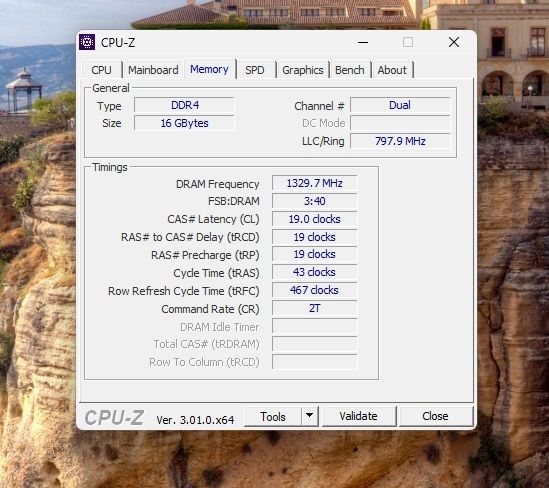Click the Memory tab
549x488 pixels.
pos(209,69)
